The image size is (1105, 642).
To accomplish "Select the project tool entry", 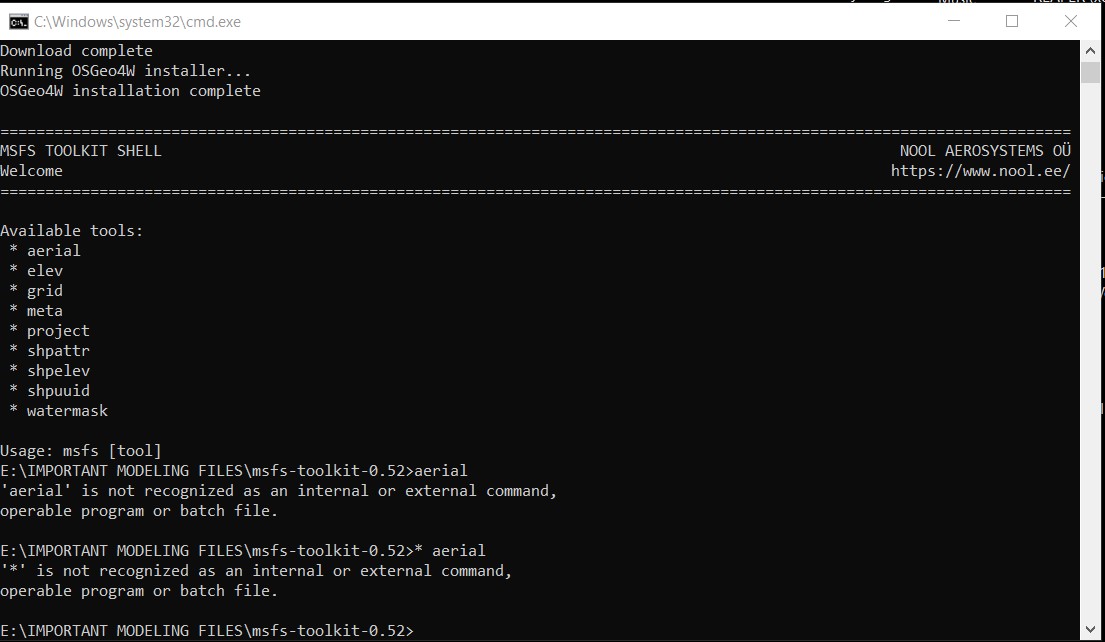I will 57,330.
